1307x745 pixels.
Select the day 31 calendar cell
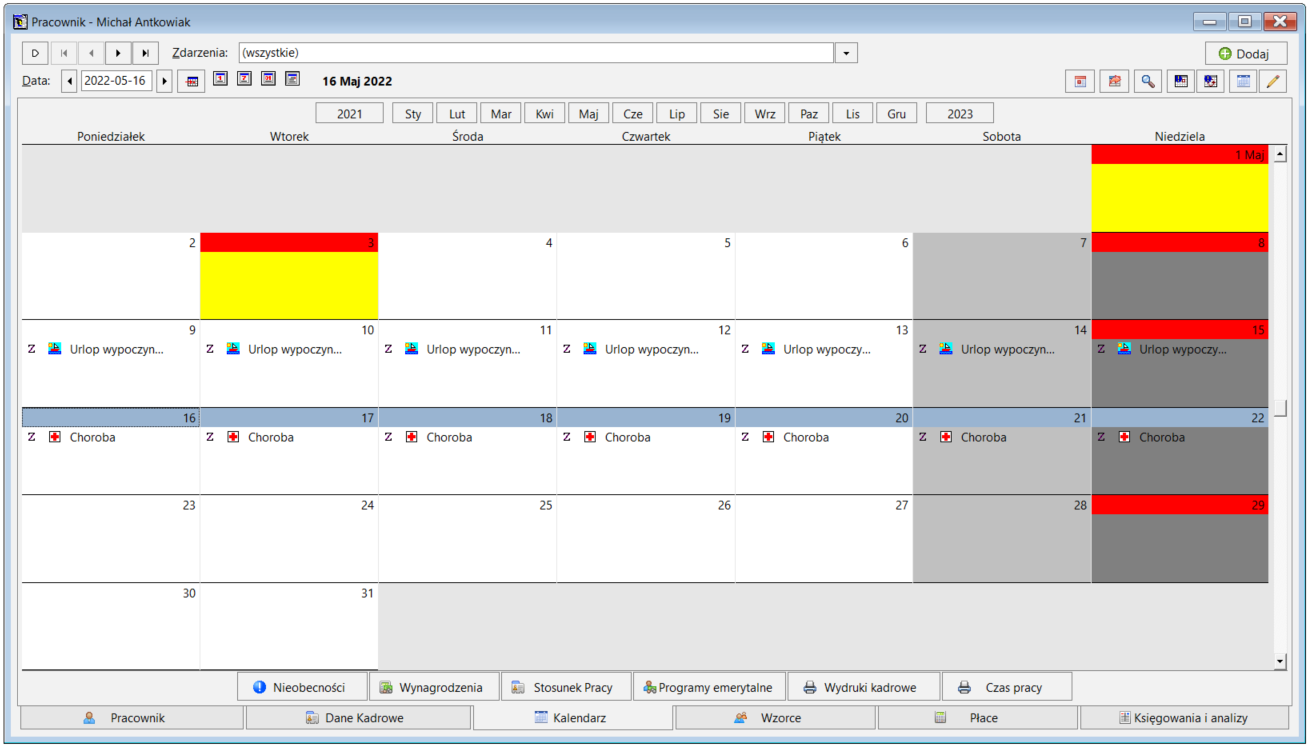click(x=289, y=626)
